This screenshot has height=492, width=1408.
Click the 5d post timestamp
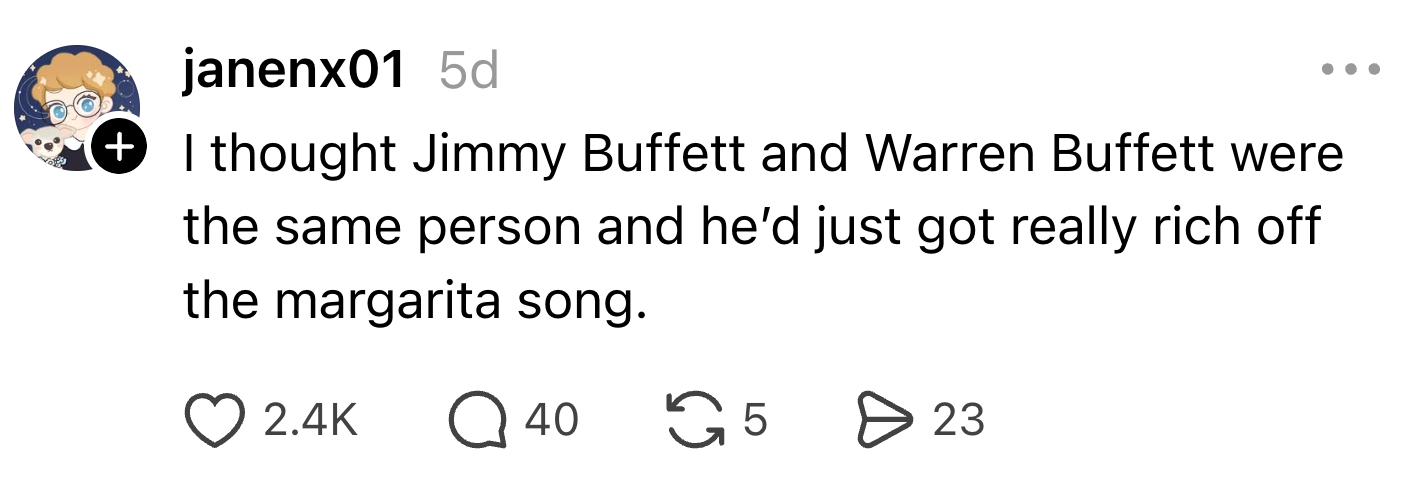click(469, 70)
